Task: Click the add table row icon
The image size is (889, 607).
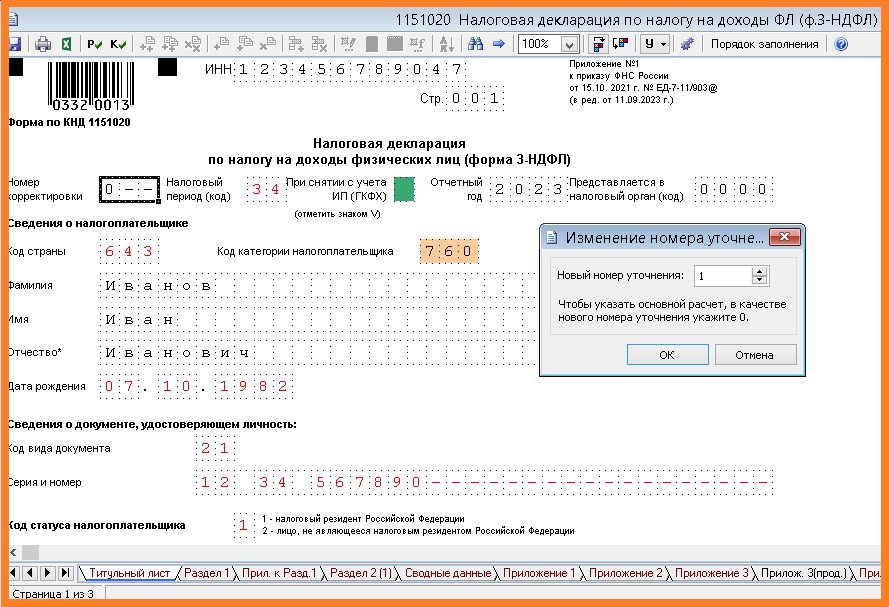Action: 296,44
